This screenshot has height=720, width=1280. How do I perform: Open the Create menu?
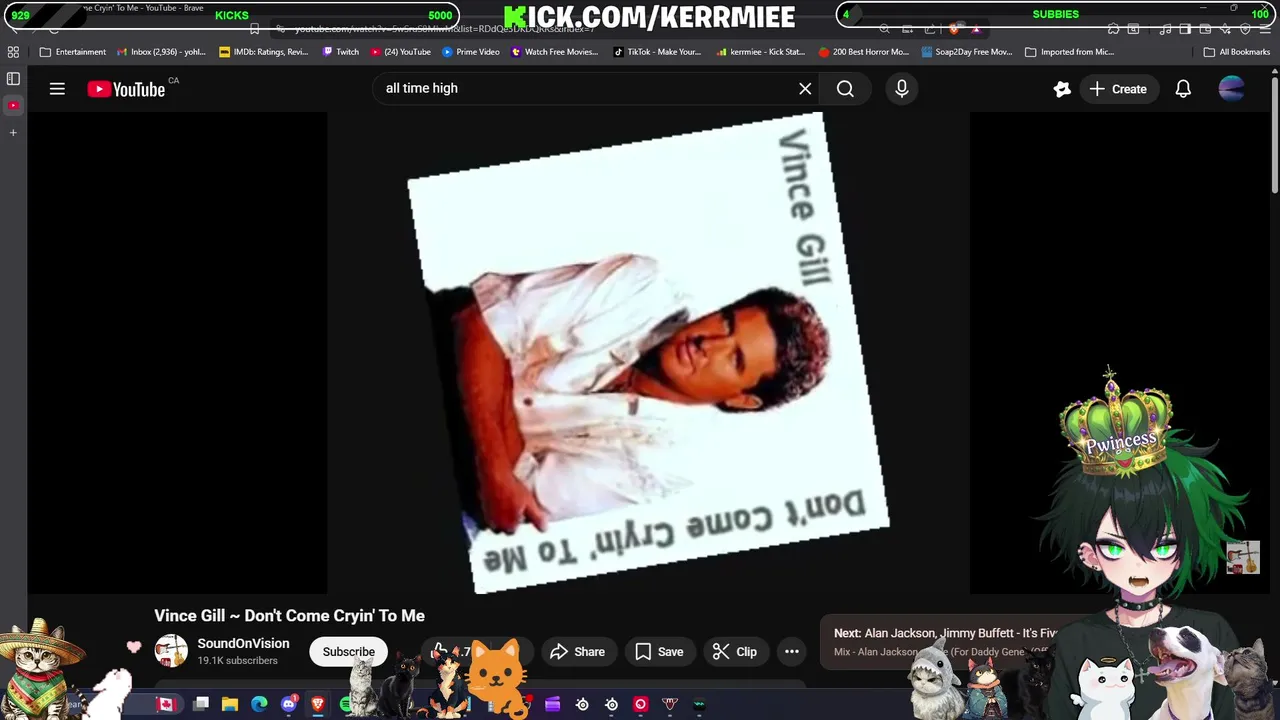point(1118,89)
